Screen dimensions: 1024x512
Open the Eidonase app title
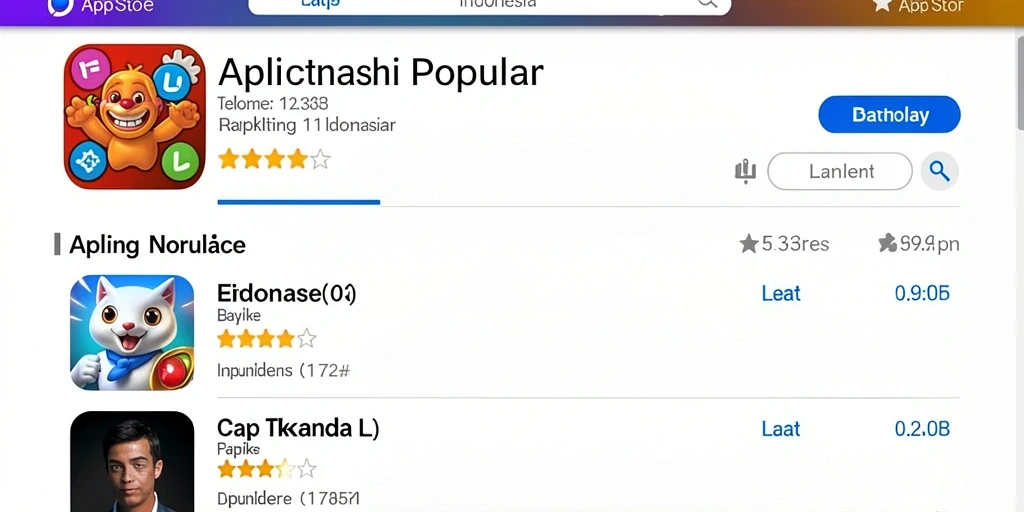click(287, 294)
